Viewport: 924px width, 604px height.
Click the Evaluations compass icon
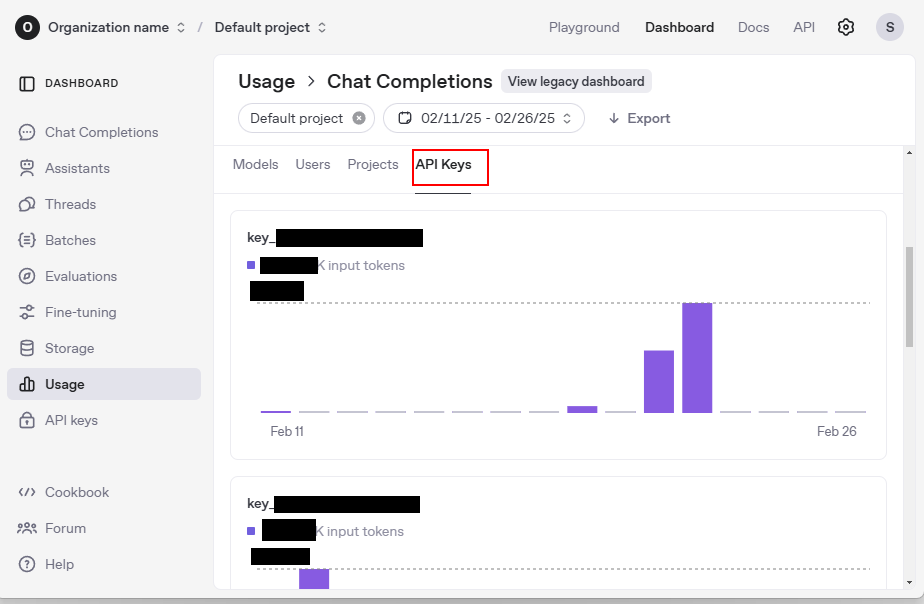tap(27, 276)
